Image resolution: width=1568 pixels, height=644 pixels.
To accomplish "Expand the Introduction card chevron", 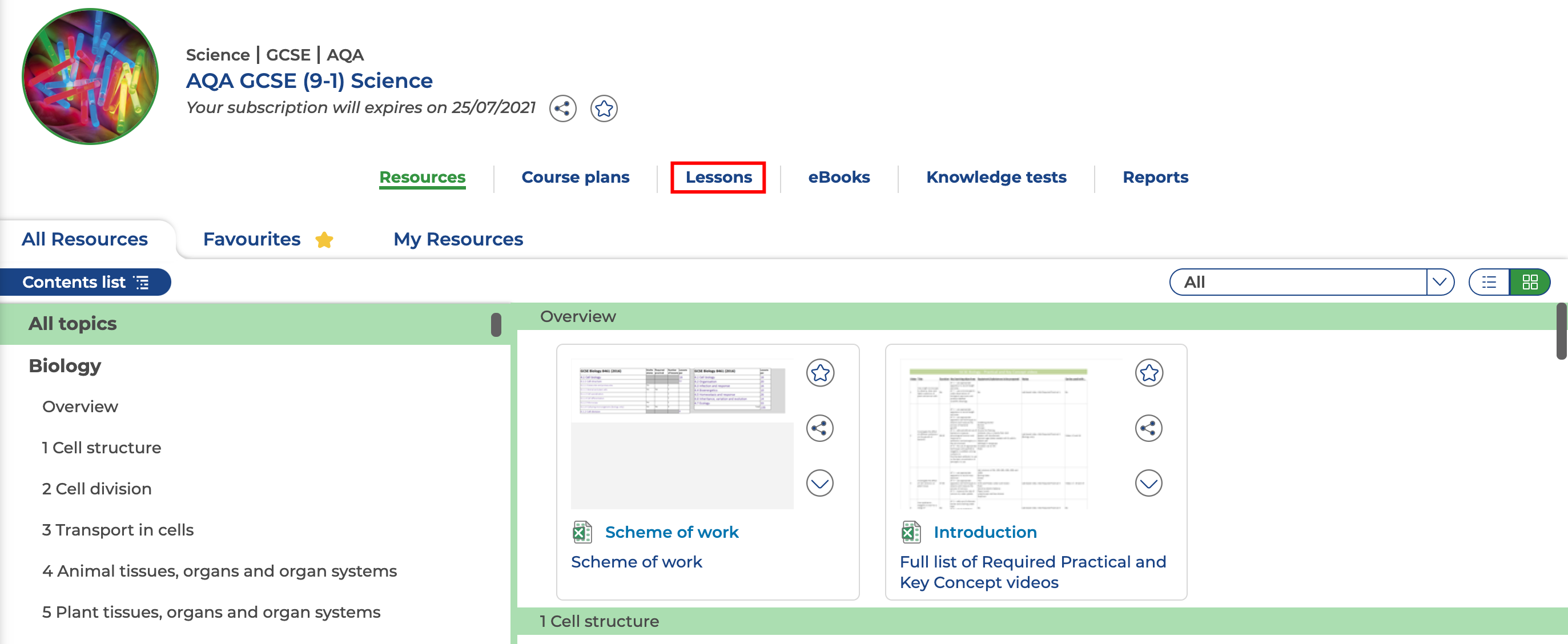I will pos(1148,484).
